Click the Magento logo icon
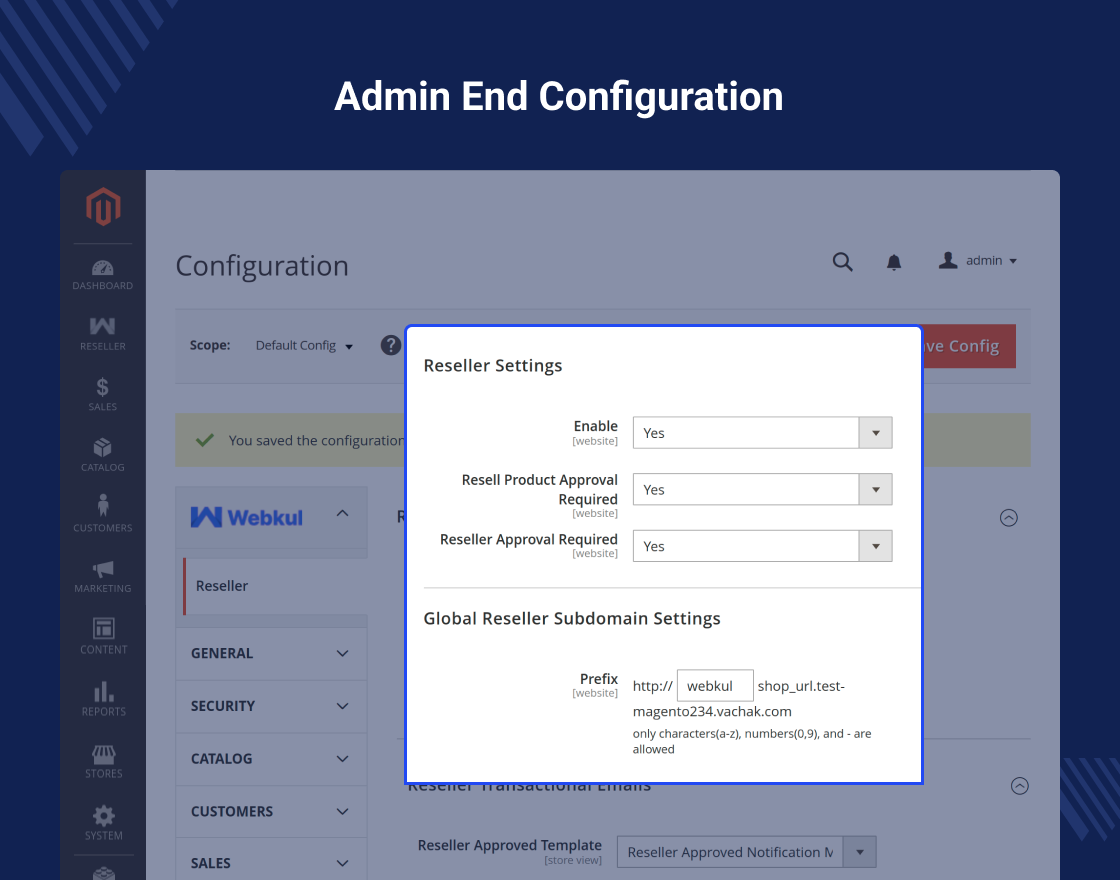Viewport: 1120px width, 880px height. coord(103,207)
